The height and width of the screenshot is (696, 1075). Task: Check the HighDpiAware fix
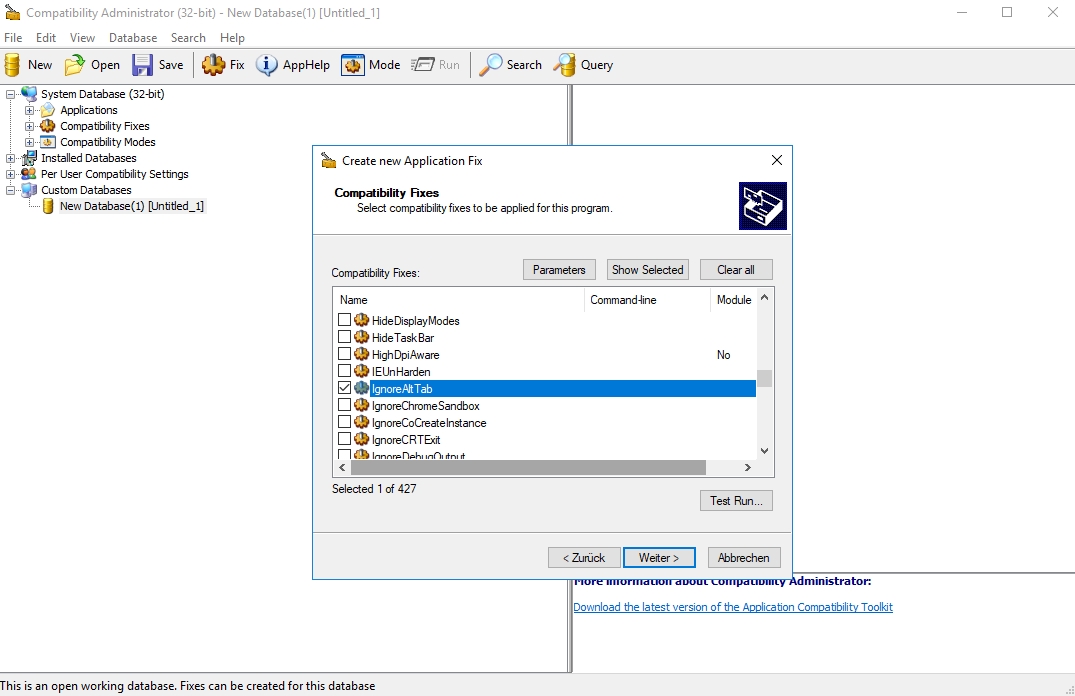pyautogui.click(x=344, y=354)
